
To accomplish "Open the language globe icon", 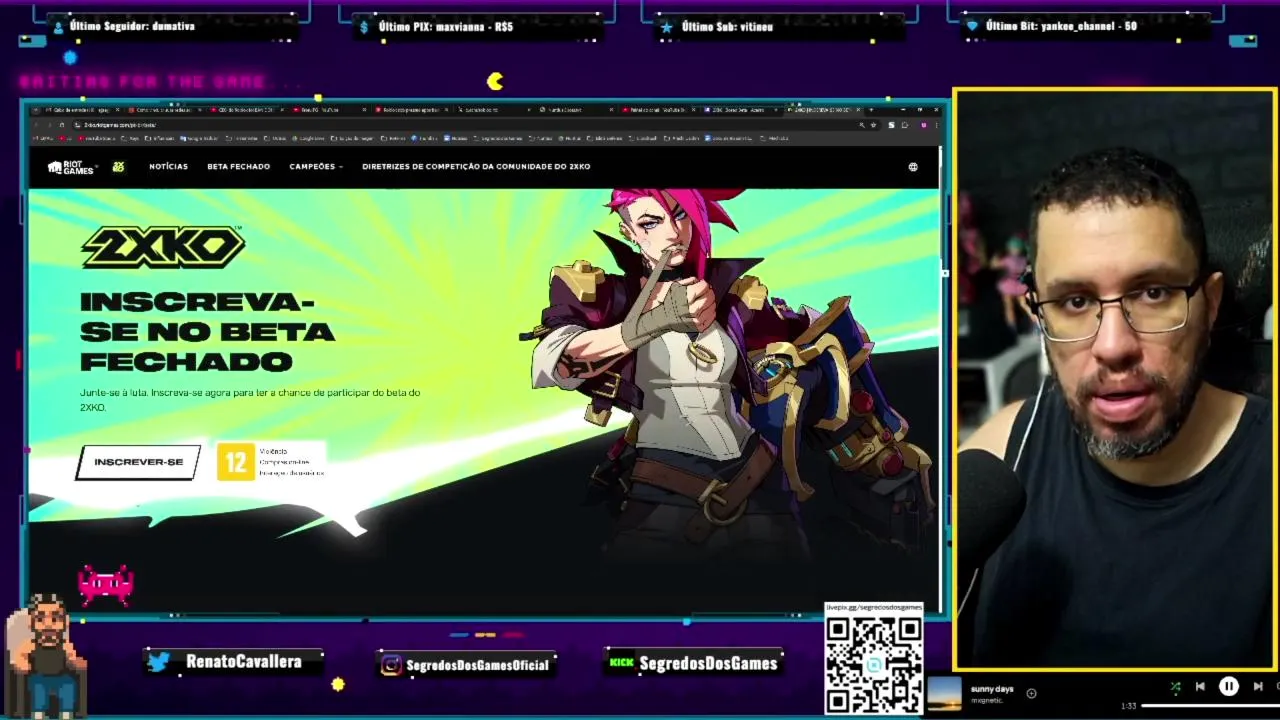I will coord(913,167).
